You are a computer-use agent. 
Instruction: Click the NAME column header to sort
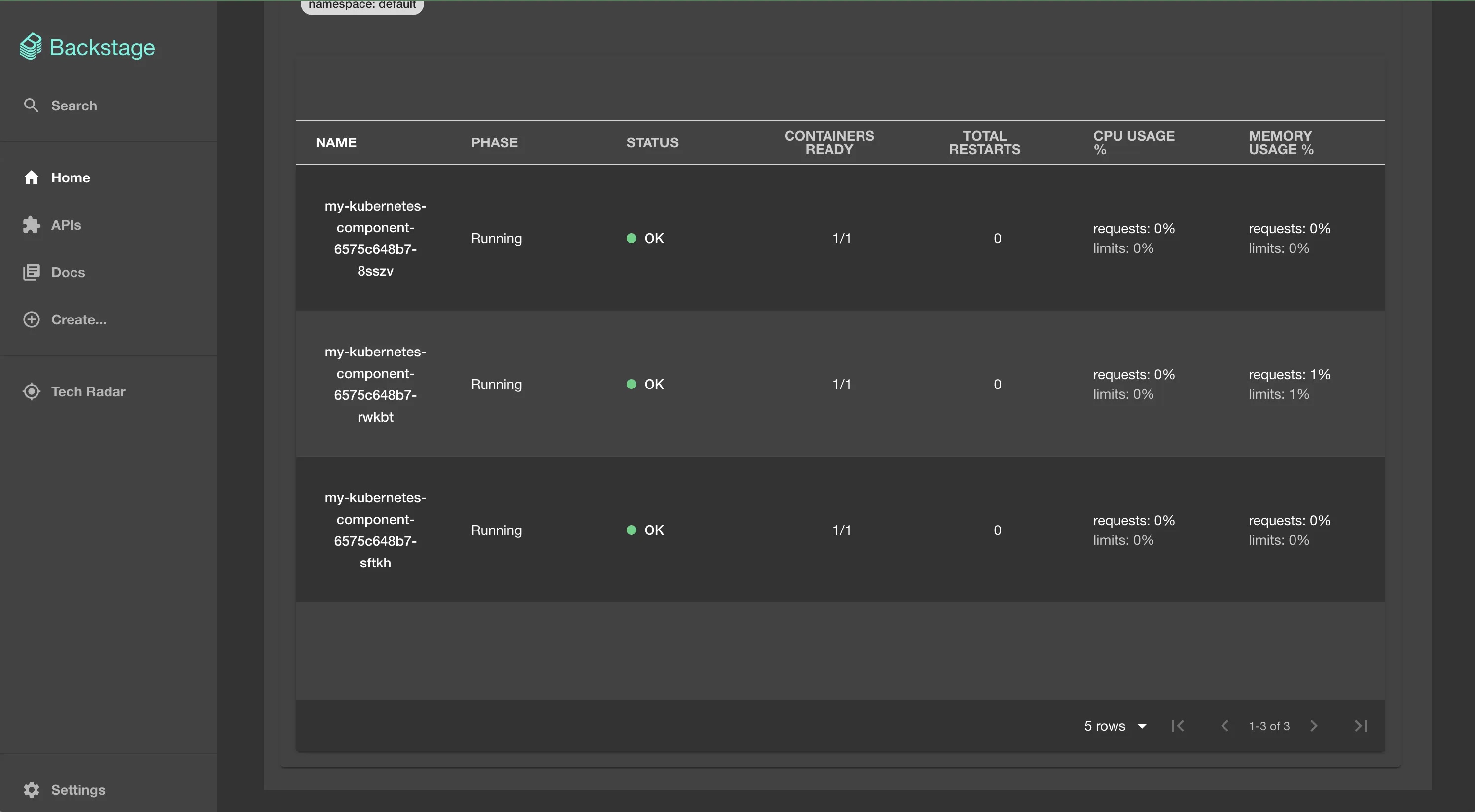click(x=335, y=142)
